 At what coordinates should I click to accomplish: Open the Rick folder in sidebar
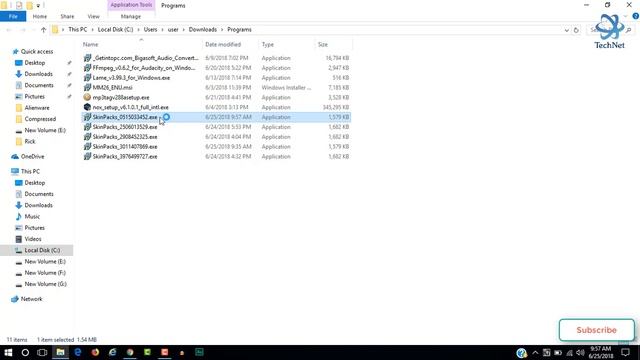30,141
